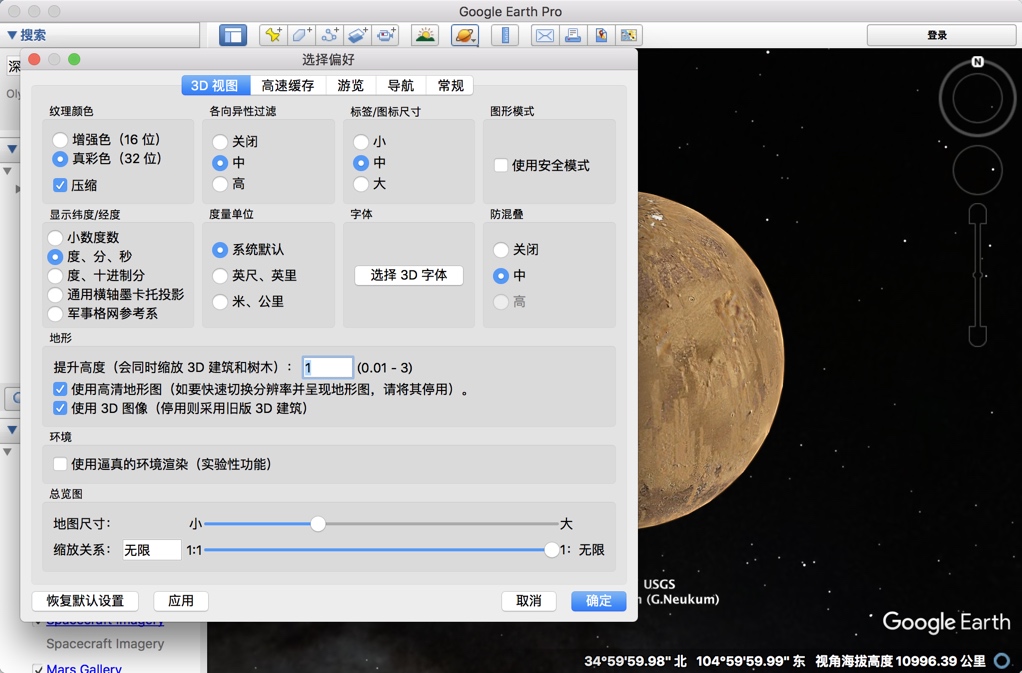Open the 游览 tab
The image size is (1022, 673).
click(x=351, y=85)
